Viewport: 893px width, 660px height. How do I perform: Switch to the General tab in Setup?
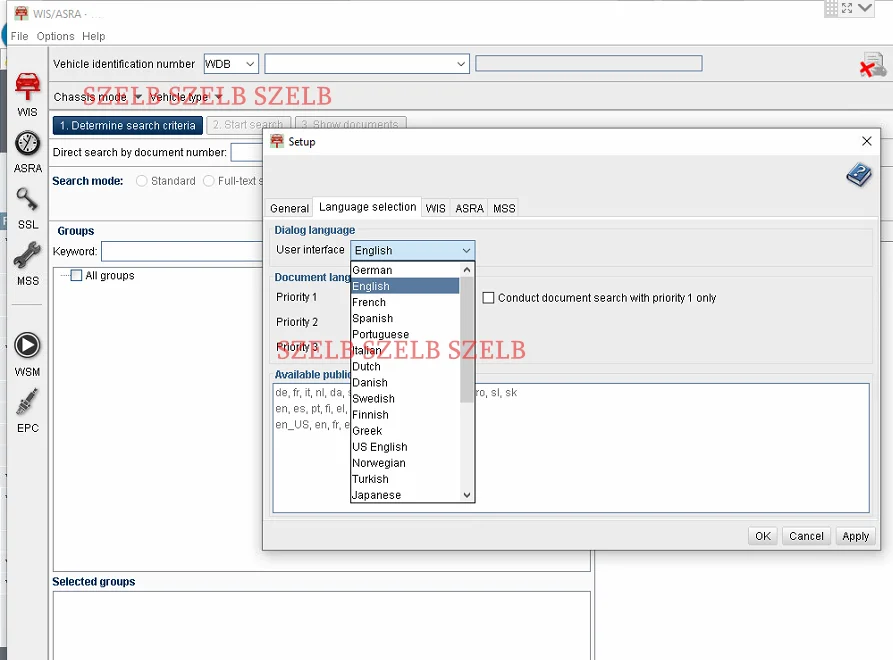click(x=289, y=208)
